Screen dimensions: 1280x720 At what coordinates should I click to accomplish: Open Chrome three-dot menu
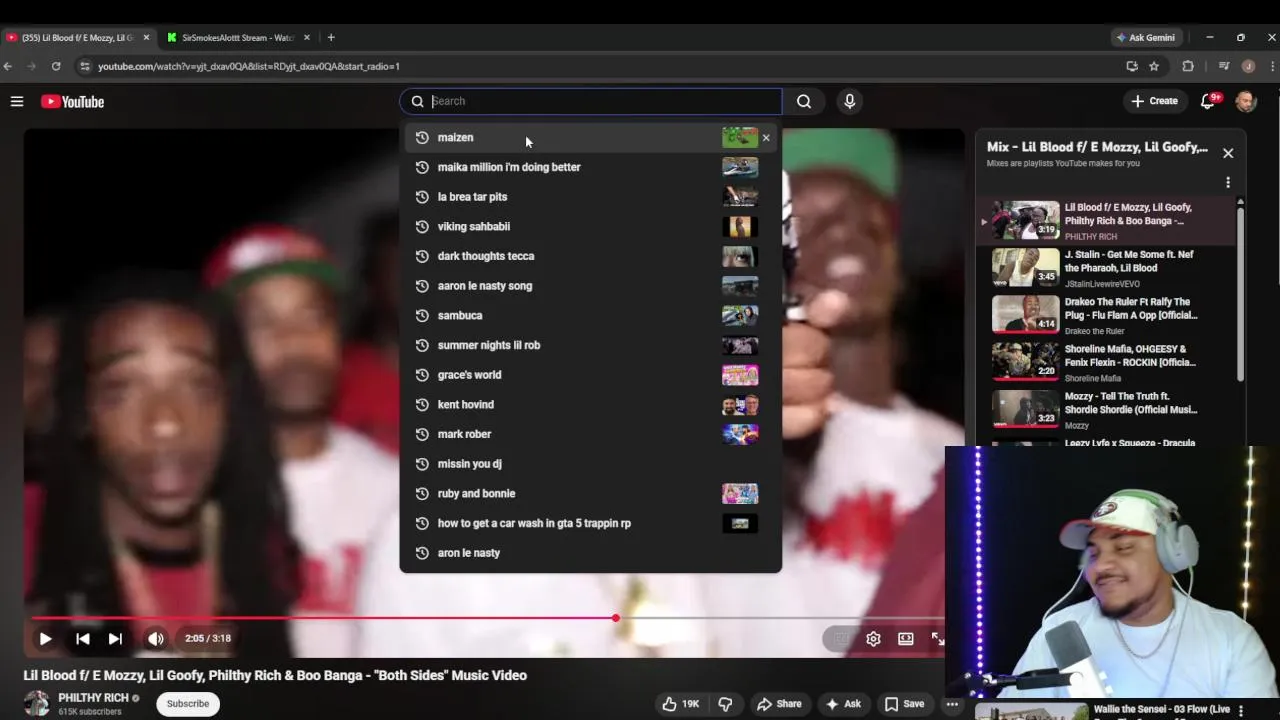1271,66
